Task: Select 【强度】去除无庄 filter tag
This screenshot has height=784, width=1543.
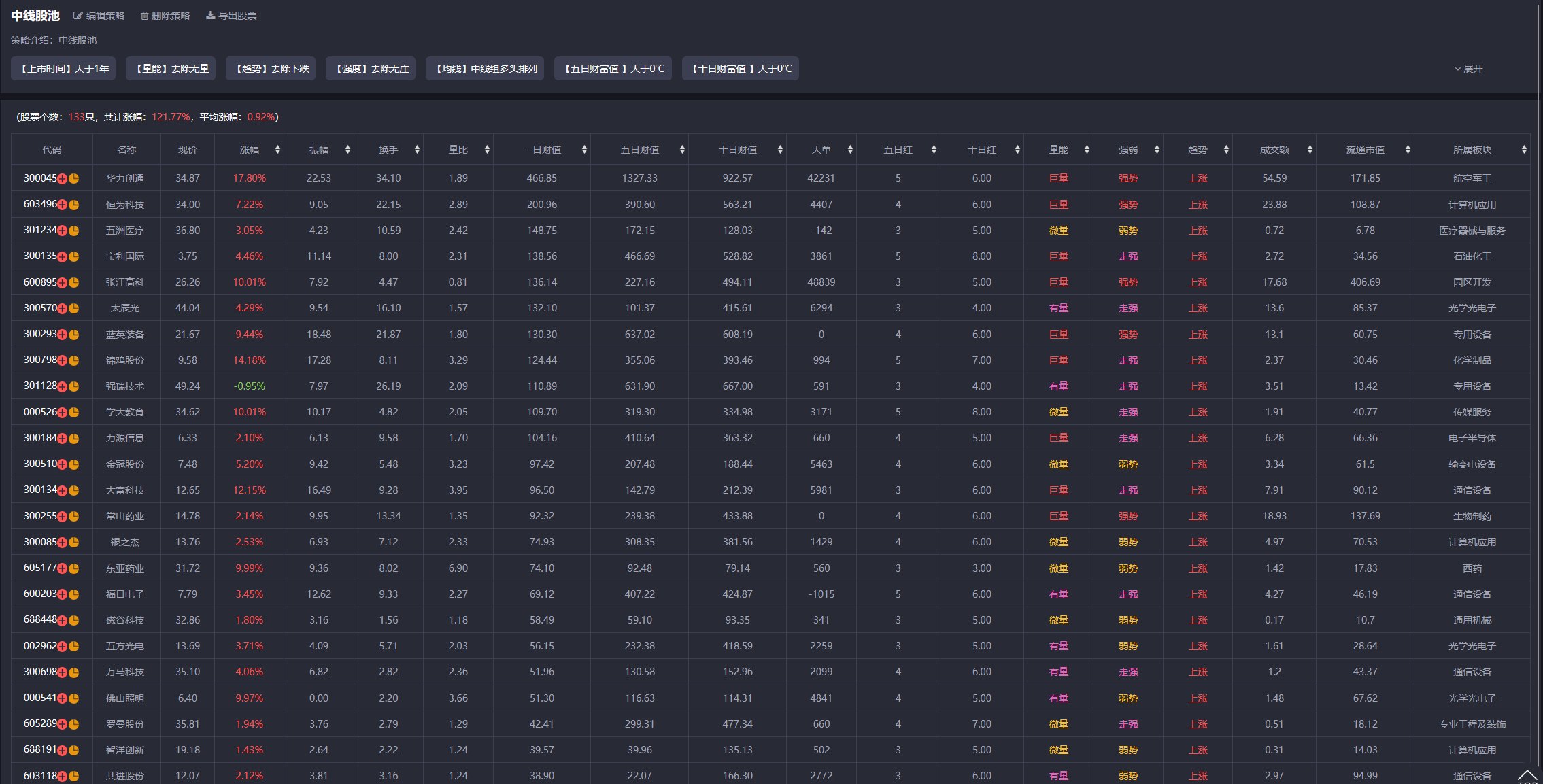Action: pos(371,69)
